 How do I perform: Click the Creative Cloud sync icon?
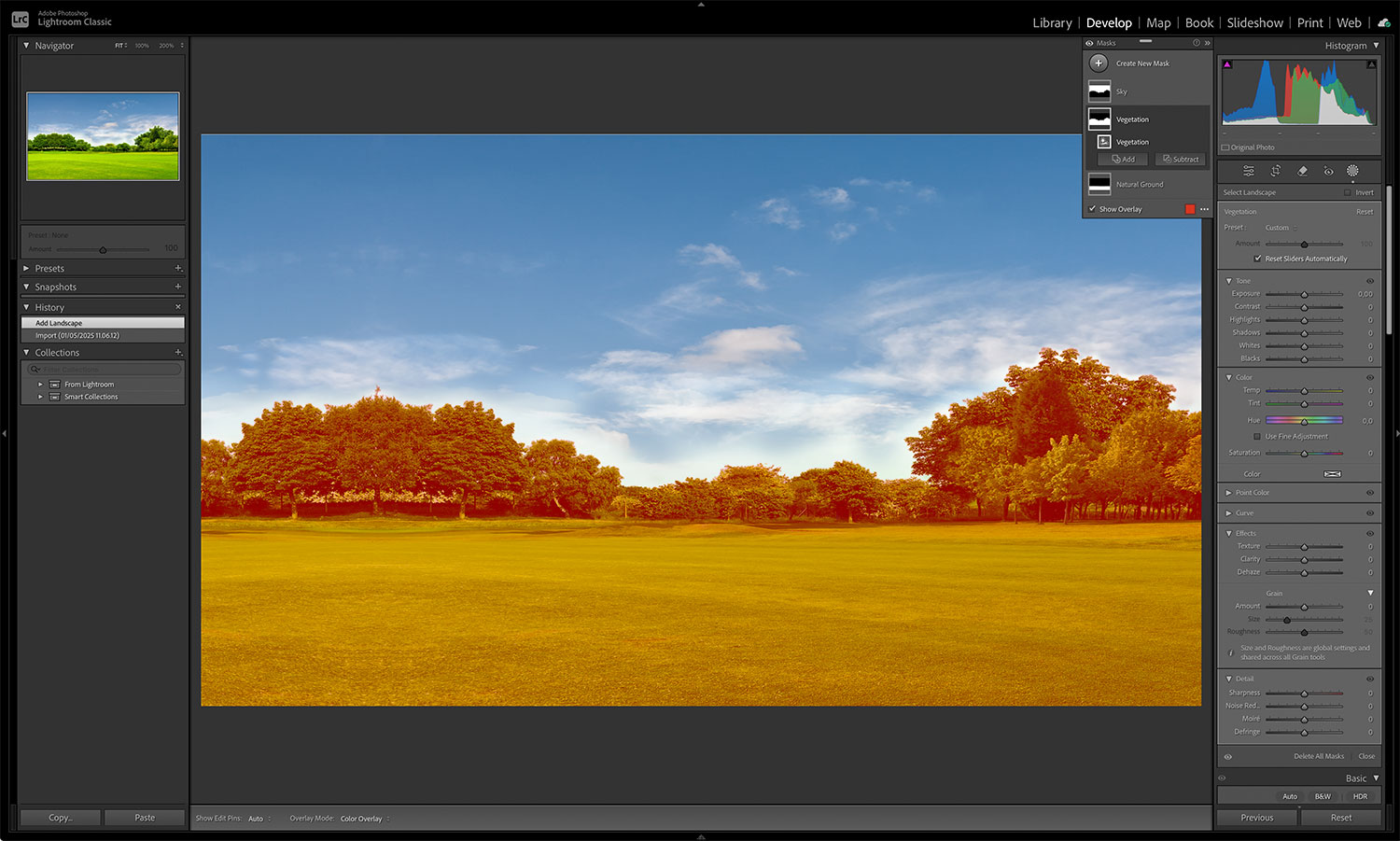tap(1383, 21)
